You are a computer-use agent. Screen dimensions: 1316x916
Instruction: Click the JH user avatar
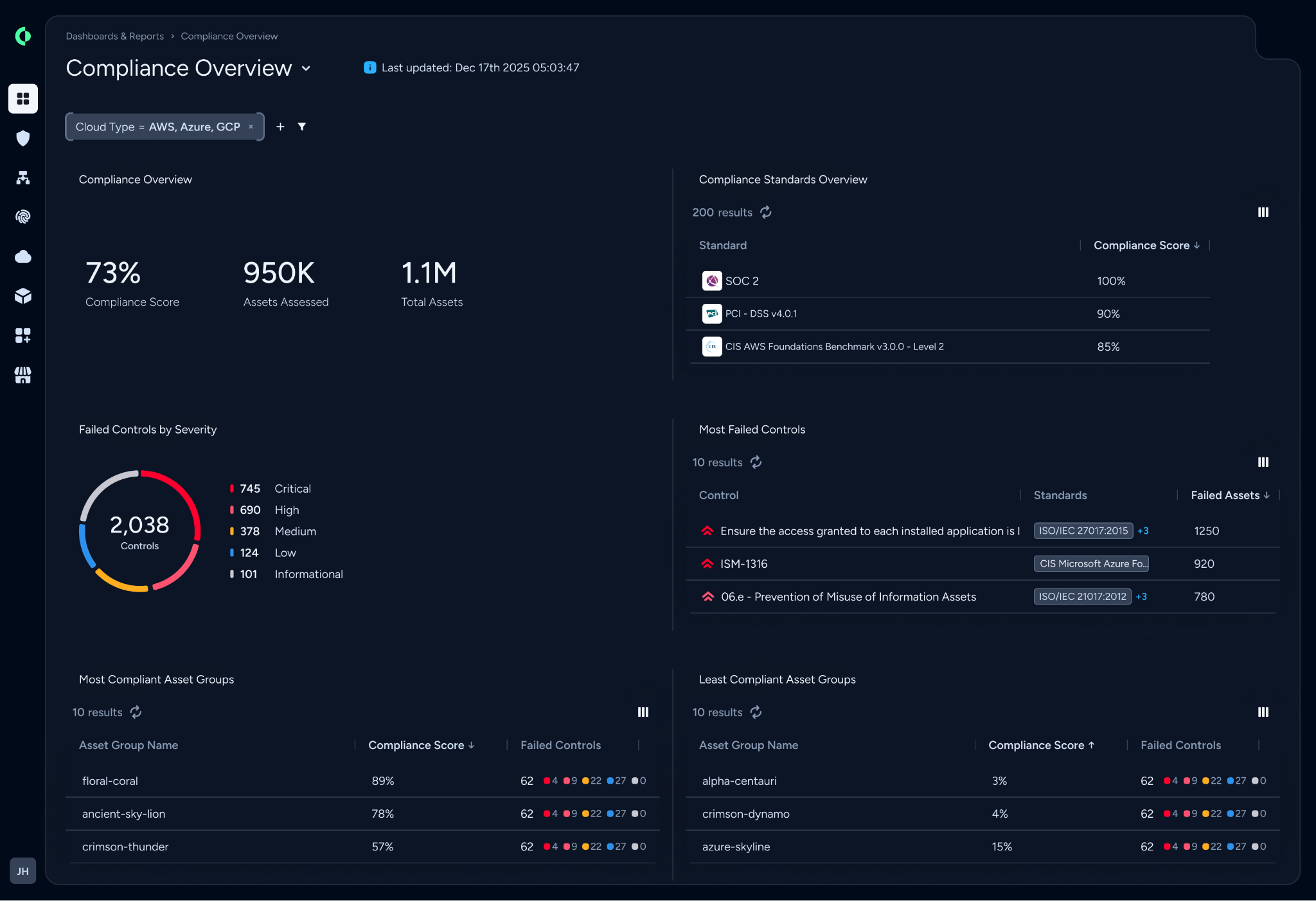[23, 871]
